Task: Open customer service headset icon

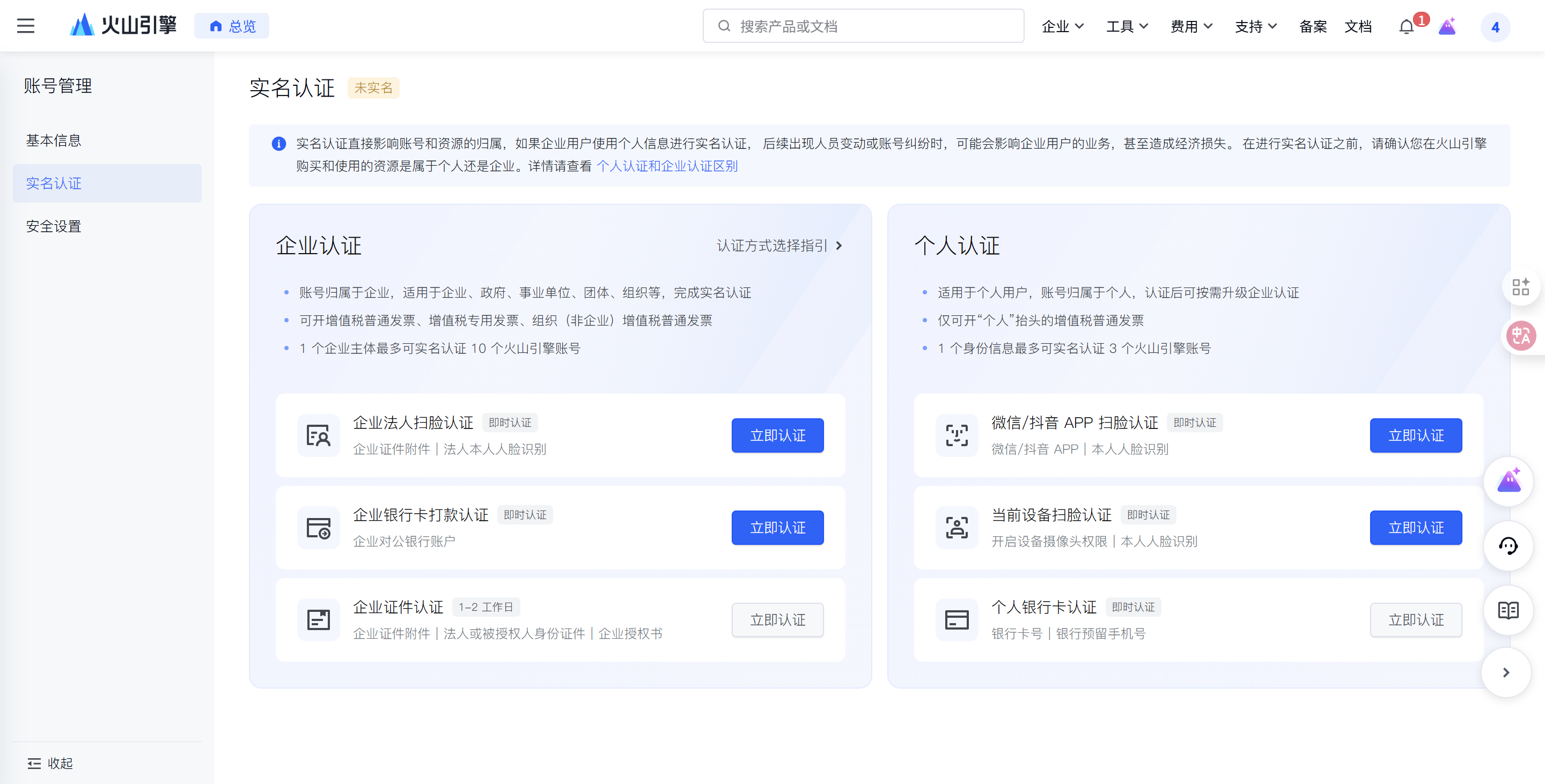Action: coord(1508,545)
